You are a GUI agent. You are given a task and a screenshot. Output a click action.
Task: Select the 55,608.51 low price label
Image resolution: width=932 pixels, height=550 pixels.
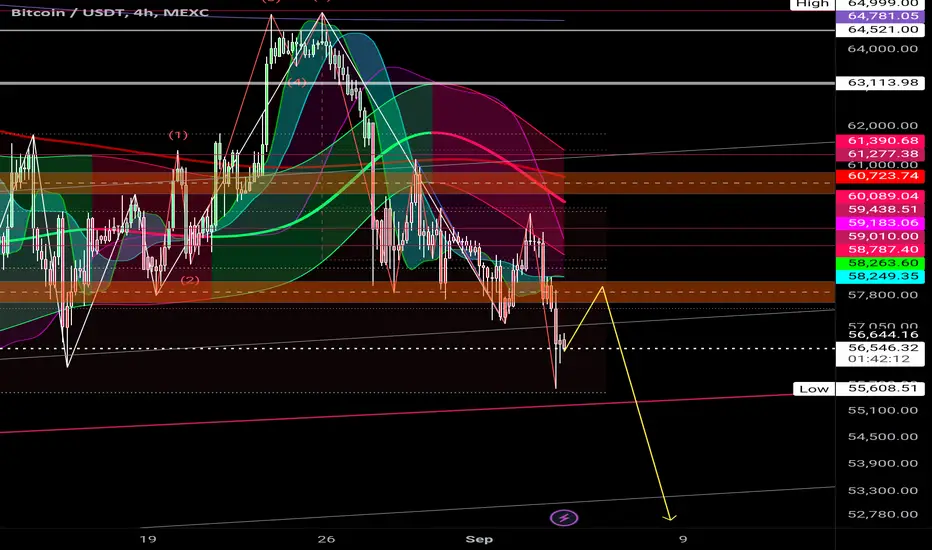point(880,388)
